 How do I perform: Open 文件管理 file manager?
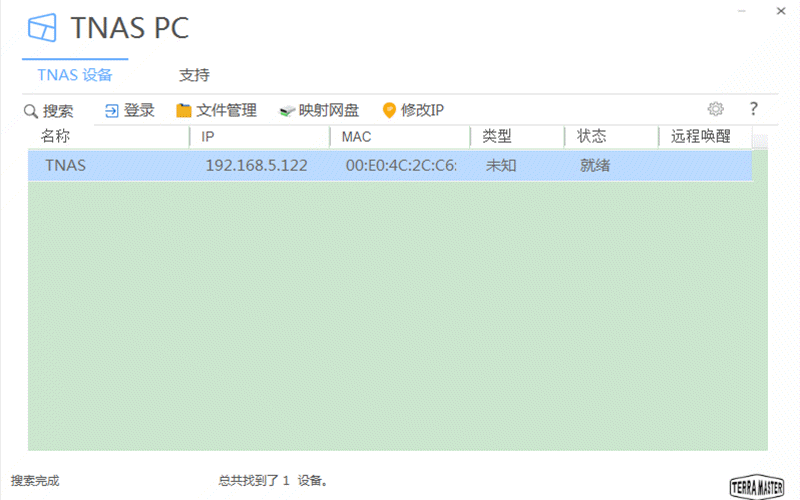[216, 110]
